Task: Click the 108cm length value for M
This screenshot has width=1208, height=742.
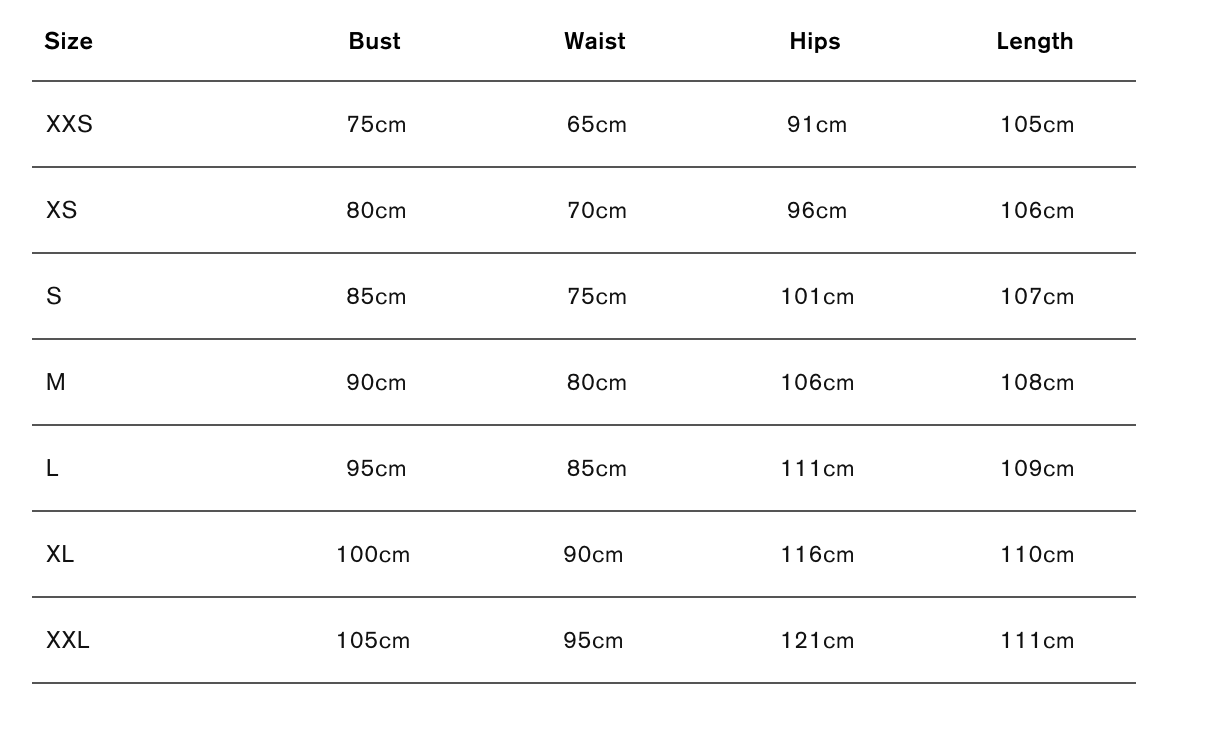Action: [1038, 383]
